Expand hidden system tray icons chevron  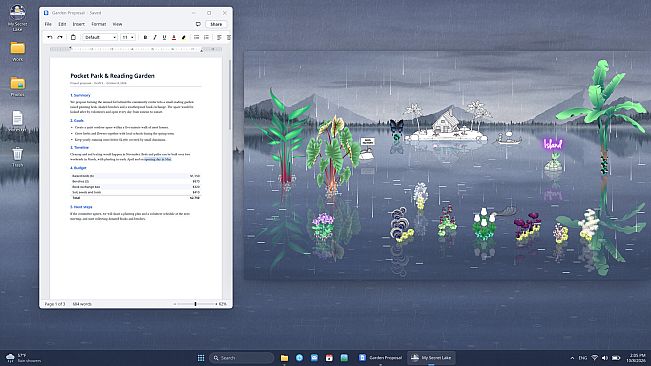click(572, 358)
